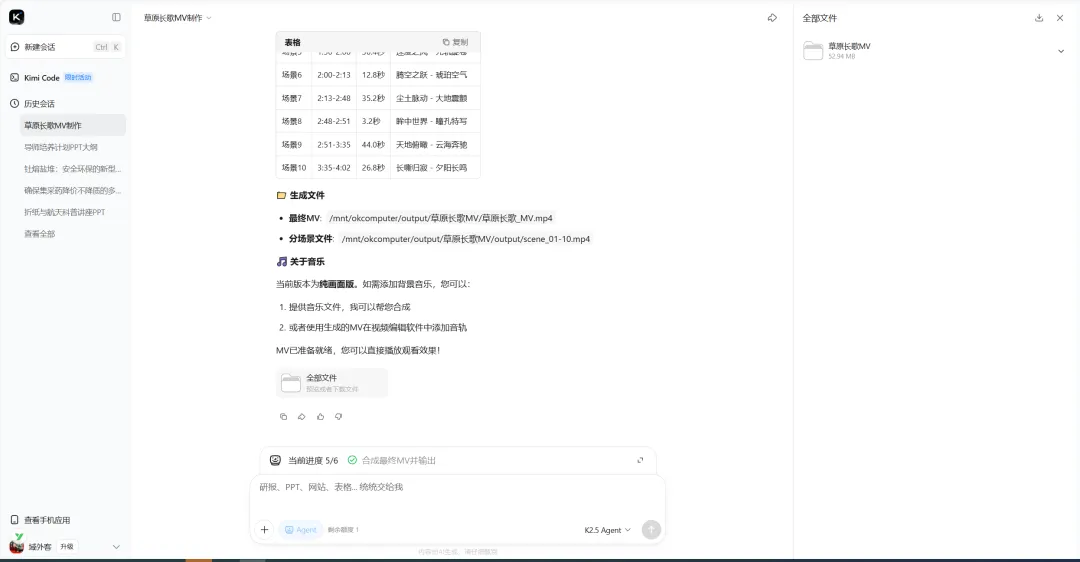This screenshot has height=562, width=1080.
Task: Open the 全部文件 card in chat
Action: tap(332, 383)
